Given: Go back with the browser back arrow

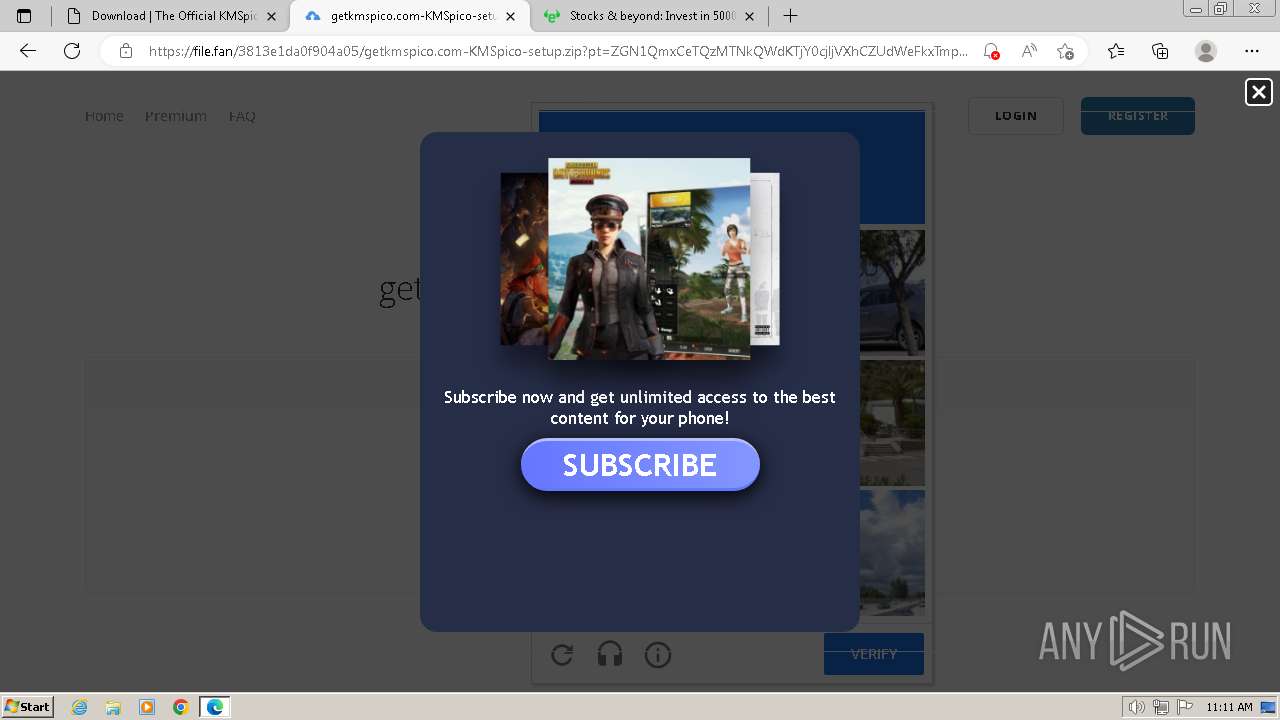Looking at the screenshot, I should pyautogui.click(x=28, y=51).
